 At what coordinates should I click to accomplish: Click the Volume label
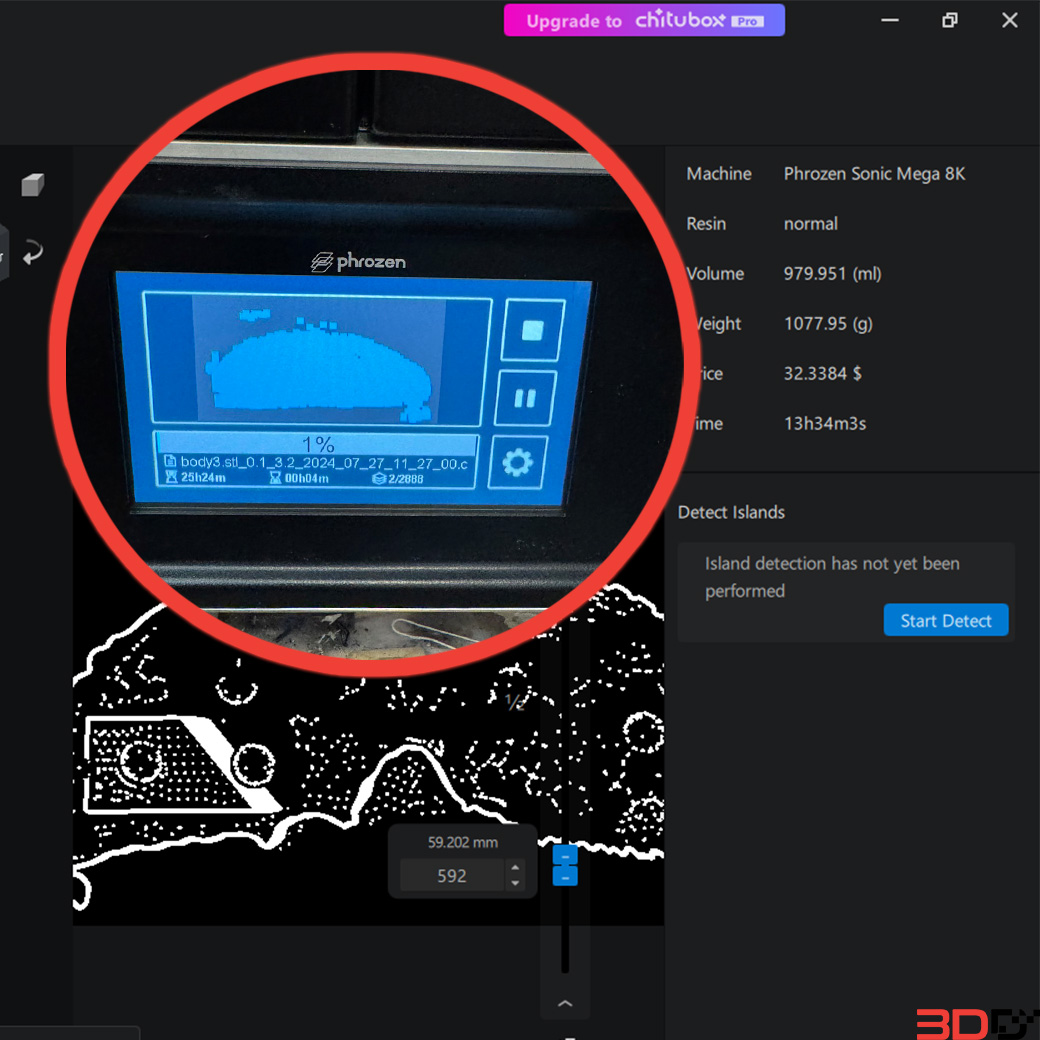coord(715,274)
